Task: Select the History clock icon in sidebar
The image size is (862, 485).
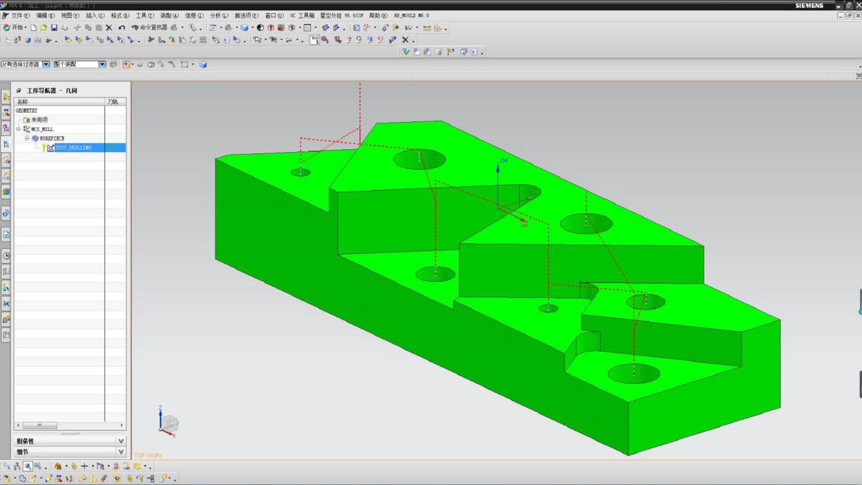Action: pos(6,256)
